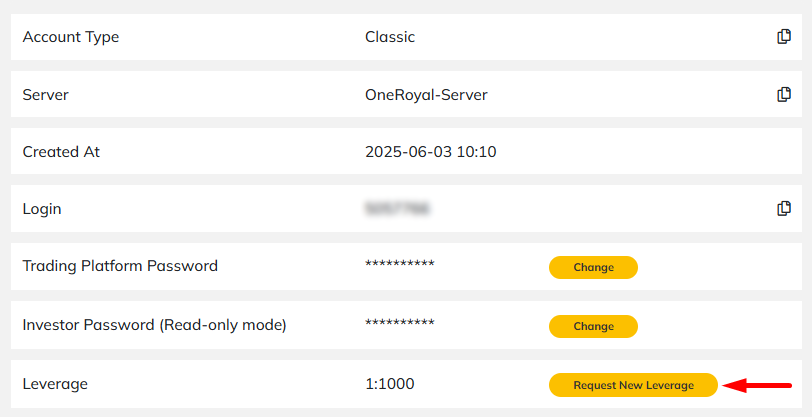Click the blurred Login value
The width and height of the screenshot is (812, 417).
[398, 209]
